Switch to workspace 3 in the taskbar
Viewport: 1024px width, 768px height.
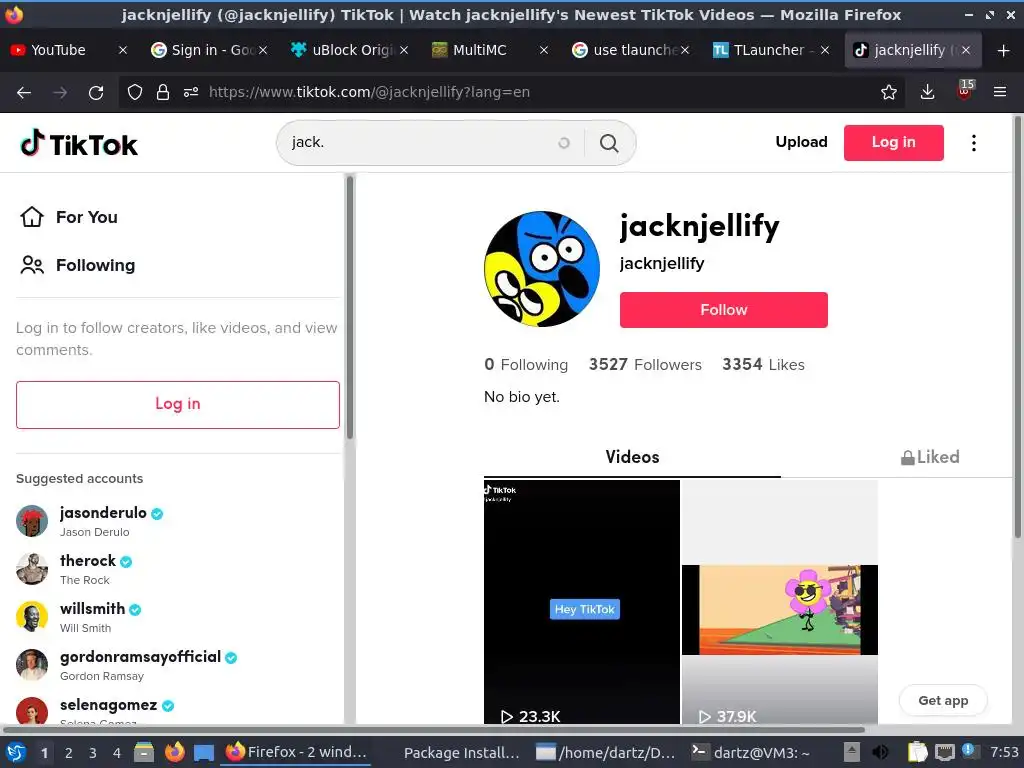coord(93,753)
